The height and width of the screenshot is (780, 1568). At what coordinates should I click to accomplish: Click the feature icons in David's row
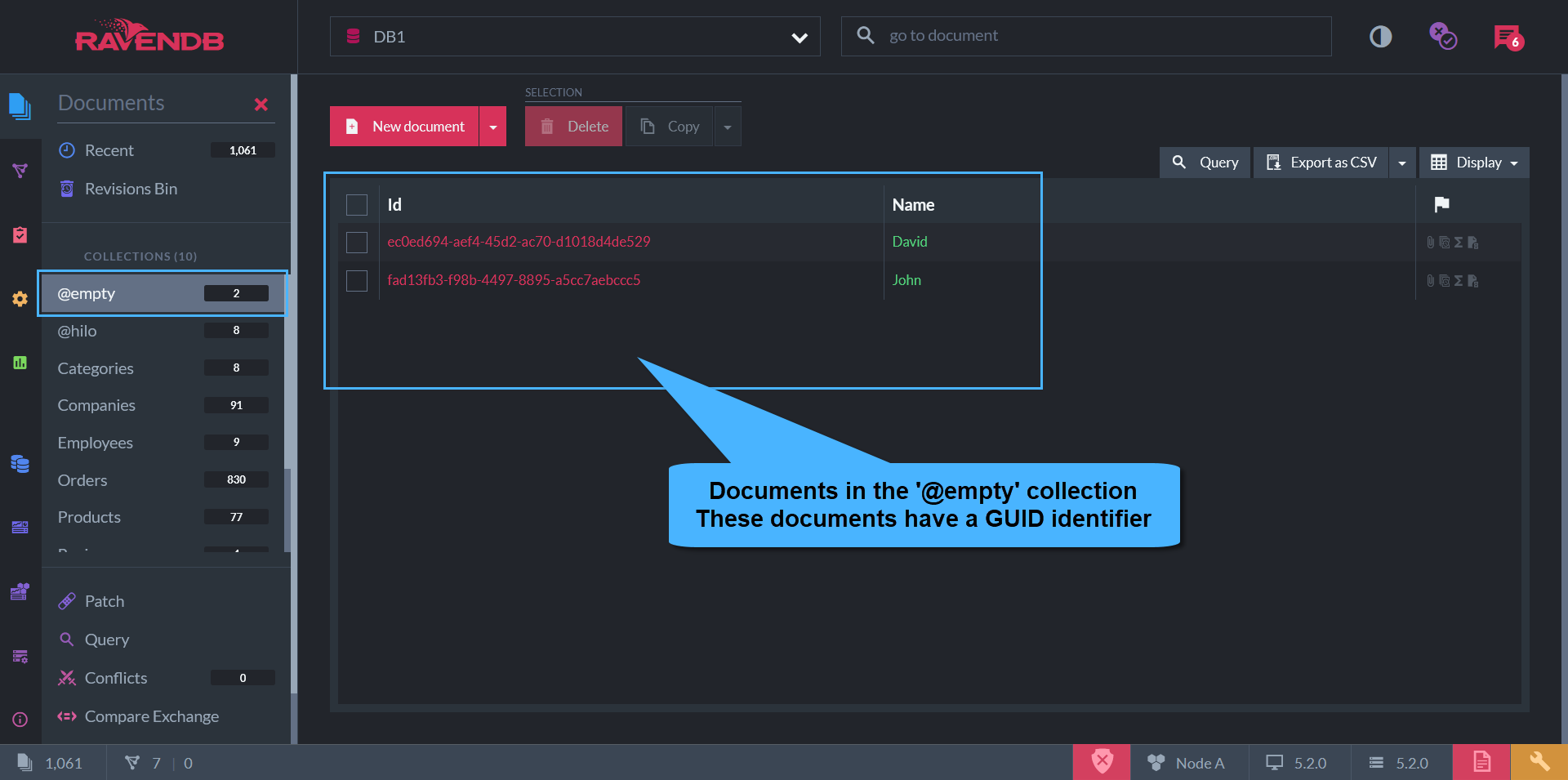coord(1452,243)
